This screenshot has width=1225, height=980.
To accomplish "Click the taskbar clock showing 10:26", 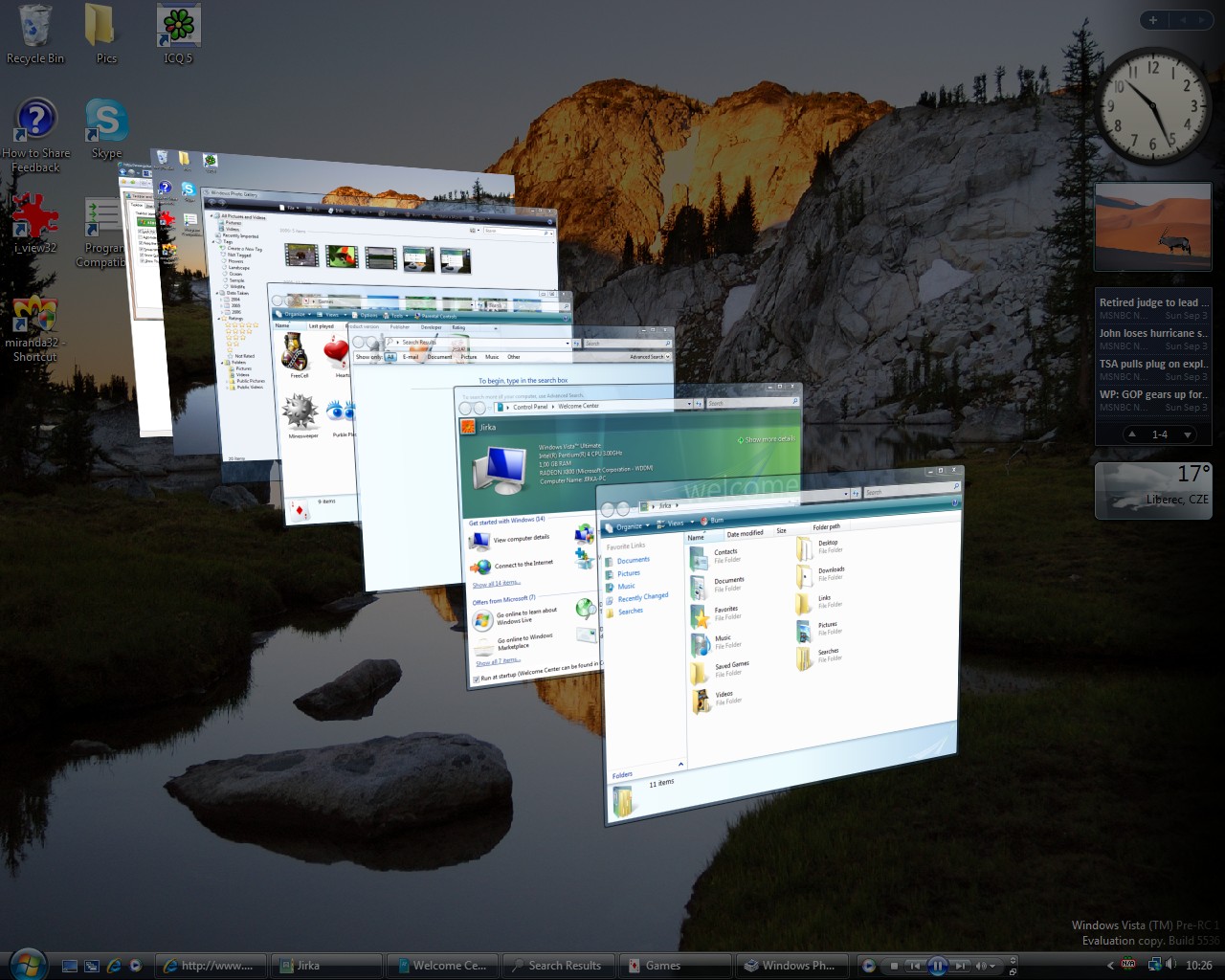I will click(1198, 966).
